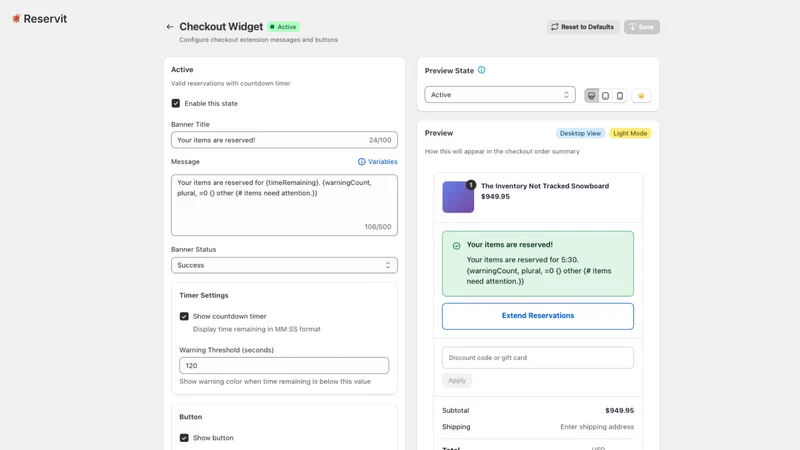This screenshot has width=800, height=450.
Task: Click the Save button
Action: coord(641,27)
